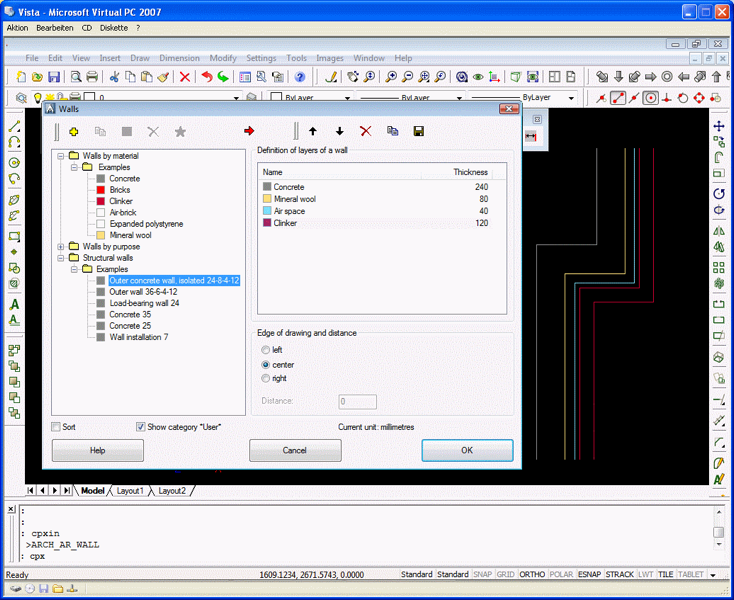Open the Dimension menu

[179, 58]
